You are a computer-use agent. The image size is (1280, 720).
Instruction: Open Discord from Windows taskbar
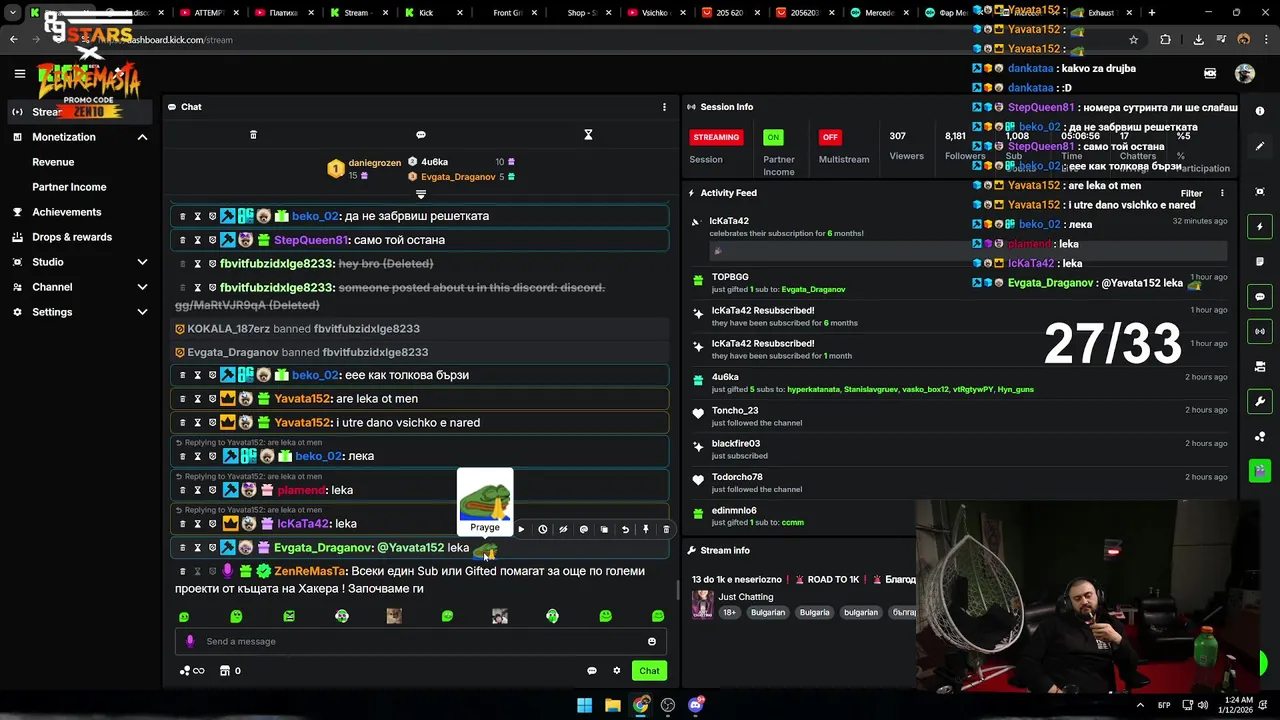tap(696, 705)
